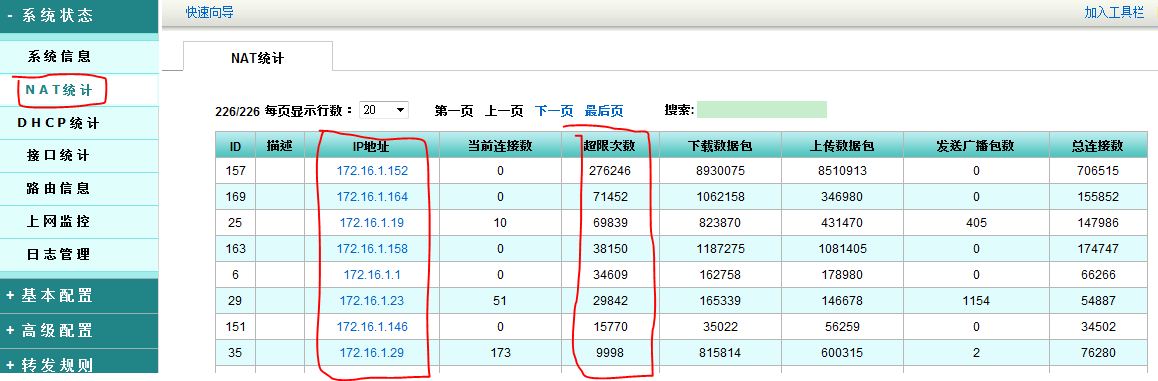Open 接口统计 in the sidebar
The image size is (1158, 381).
point(59,155)
